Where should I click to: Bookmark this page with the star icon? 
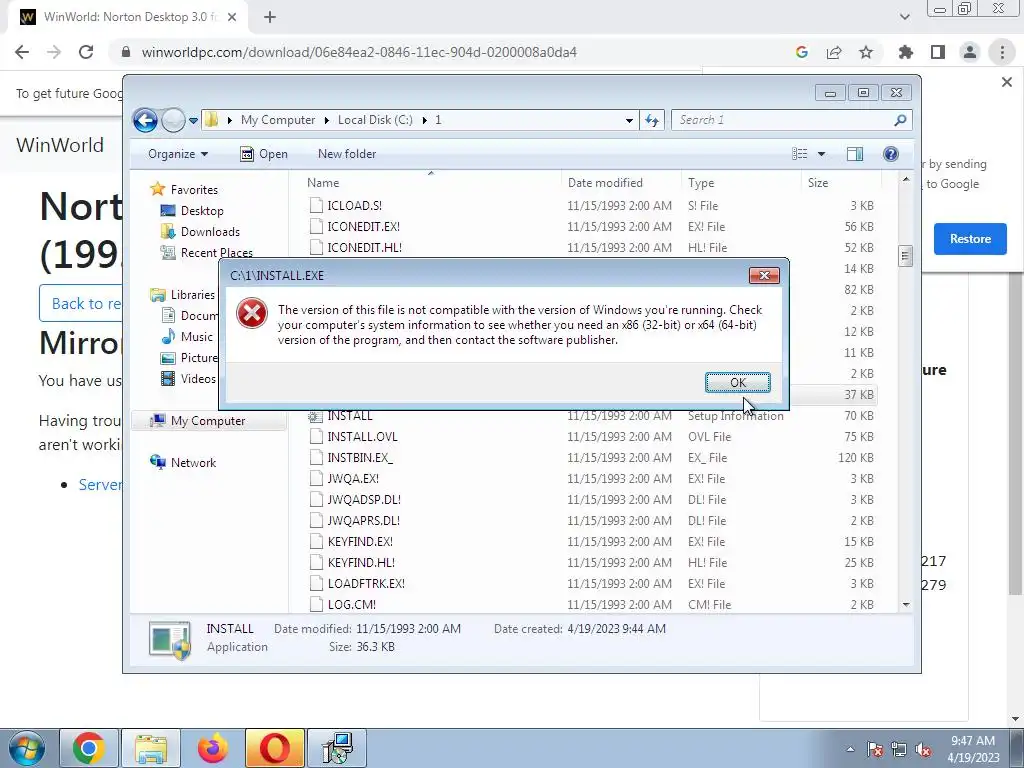click(865, 52)
